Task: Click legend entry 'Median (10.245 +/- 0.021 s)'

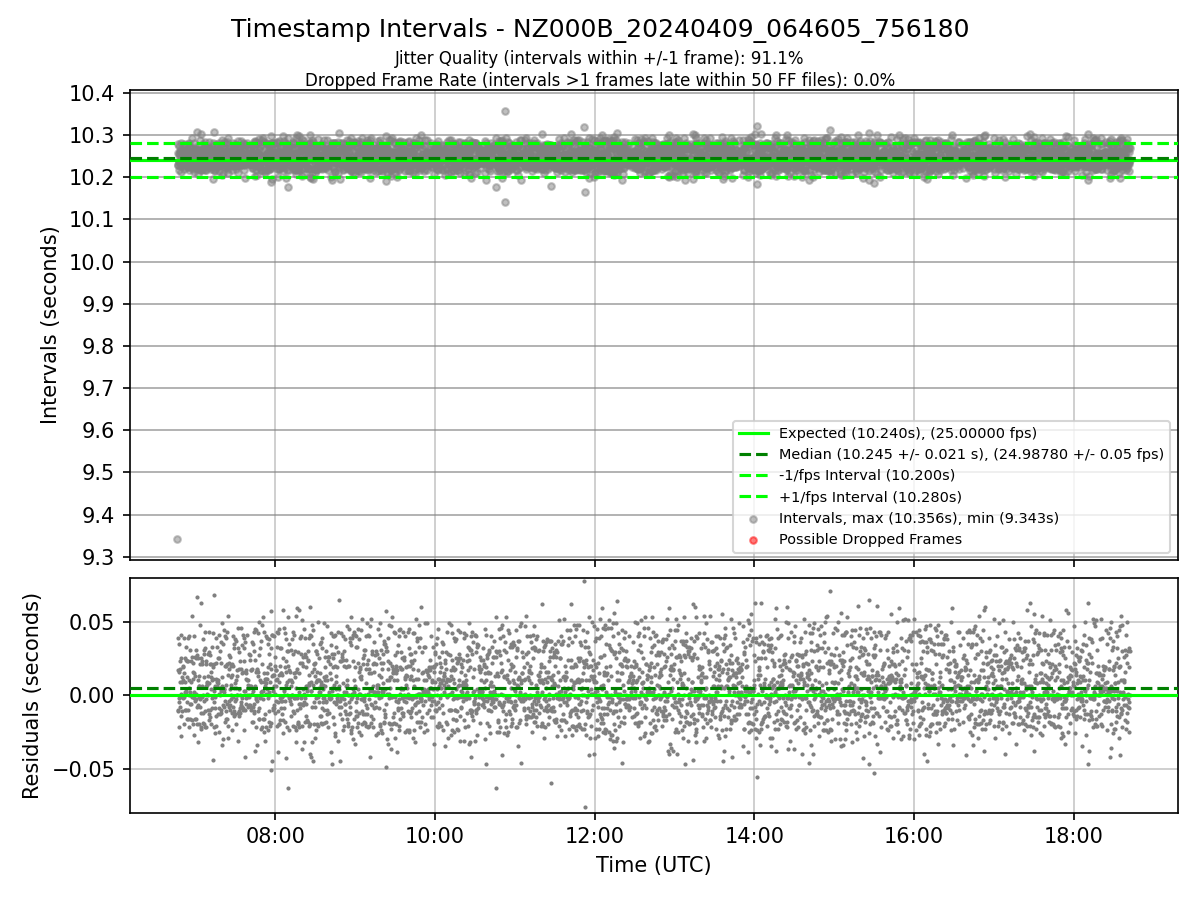Action: 971,454
